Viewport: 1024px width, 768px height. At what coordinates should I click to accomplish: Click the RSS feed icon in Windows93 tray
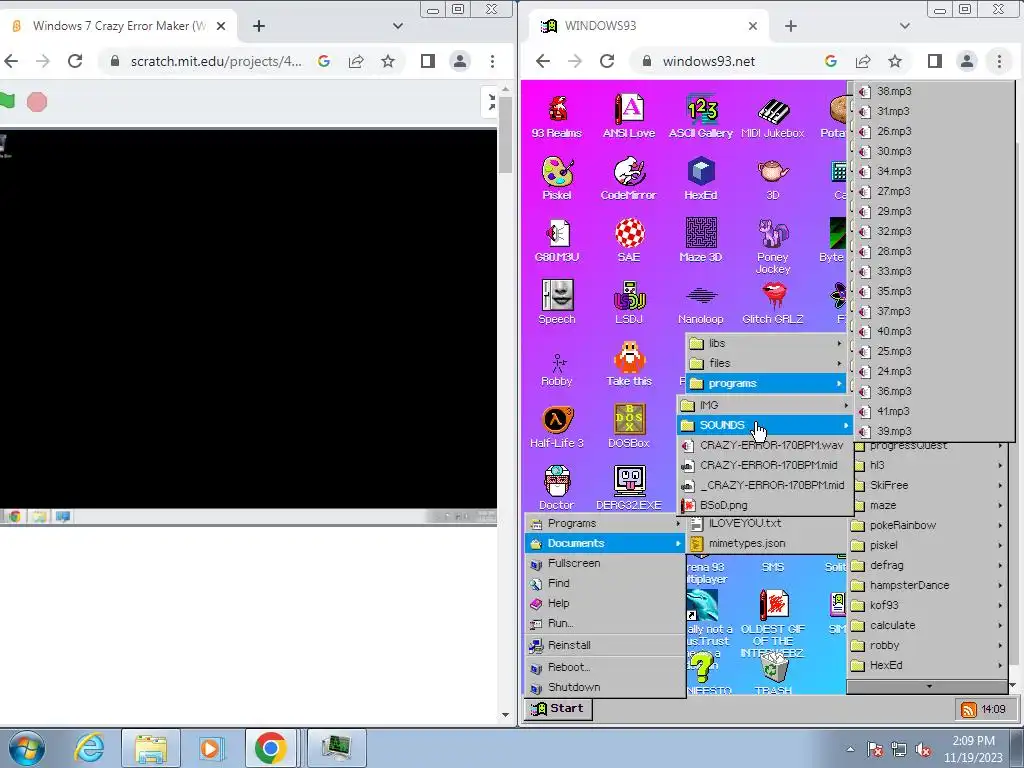click(968, 709)
